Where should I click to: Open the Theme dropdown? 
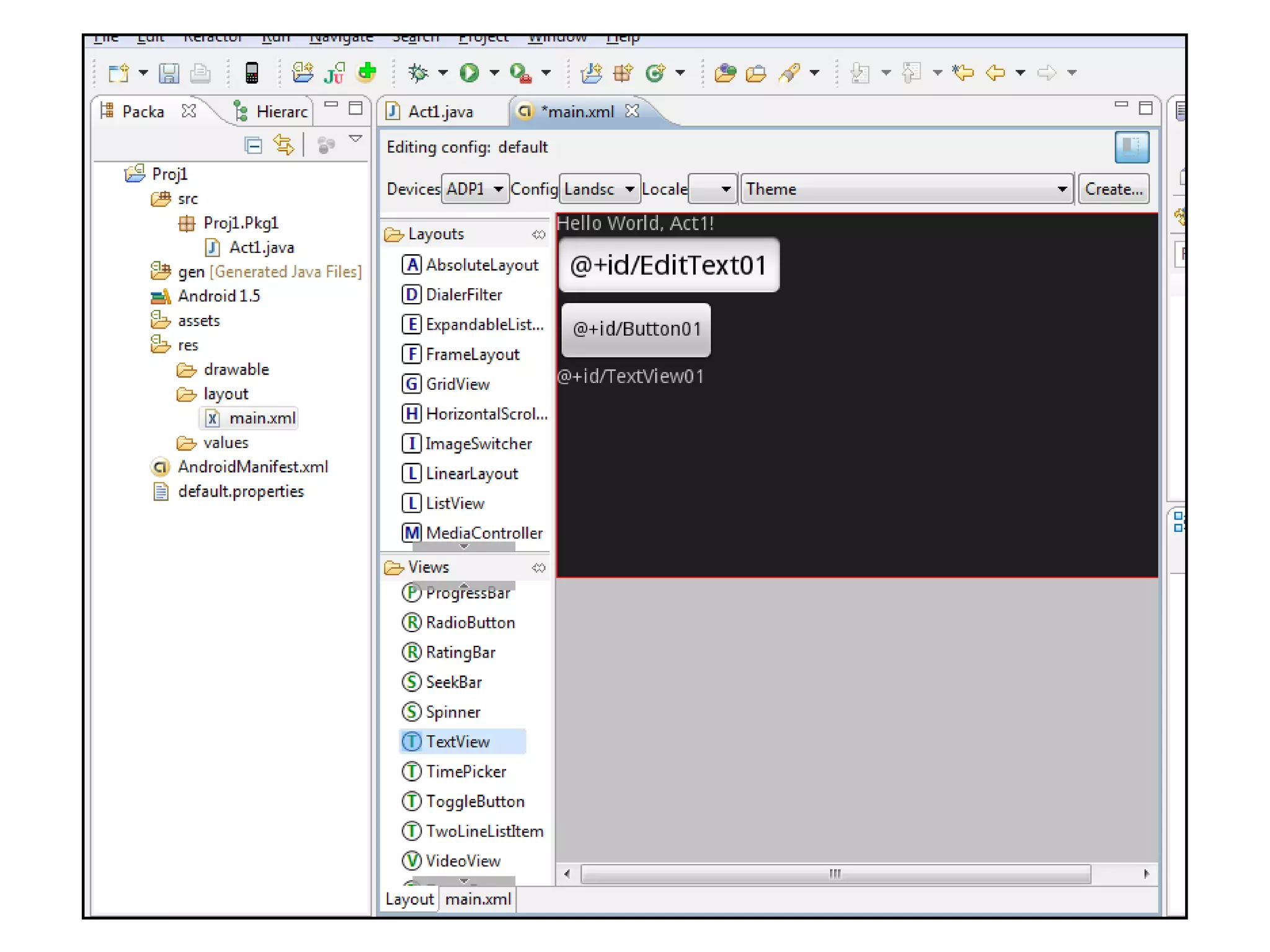pyautogui.click(x=907, y=189)
